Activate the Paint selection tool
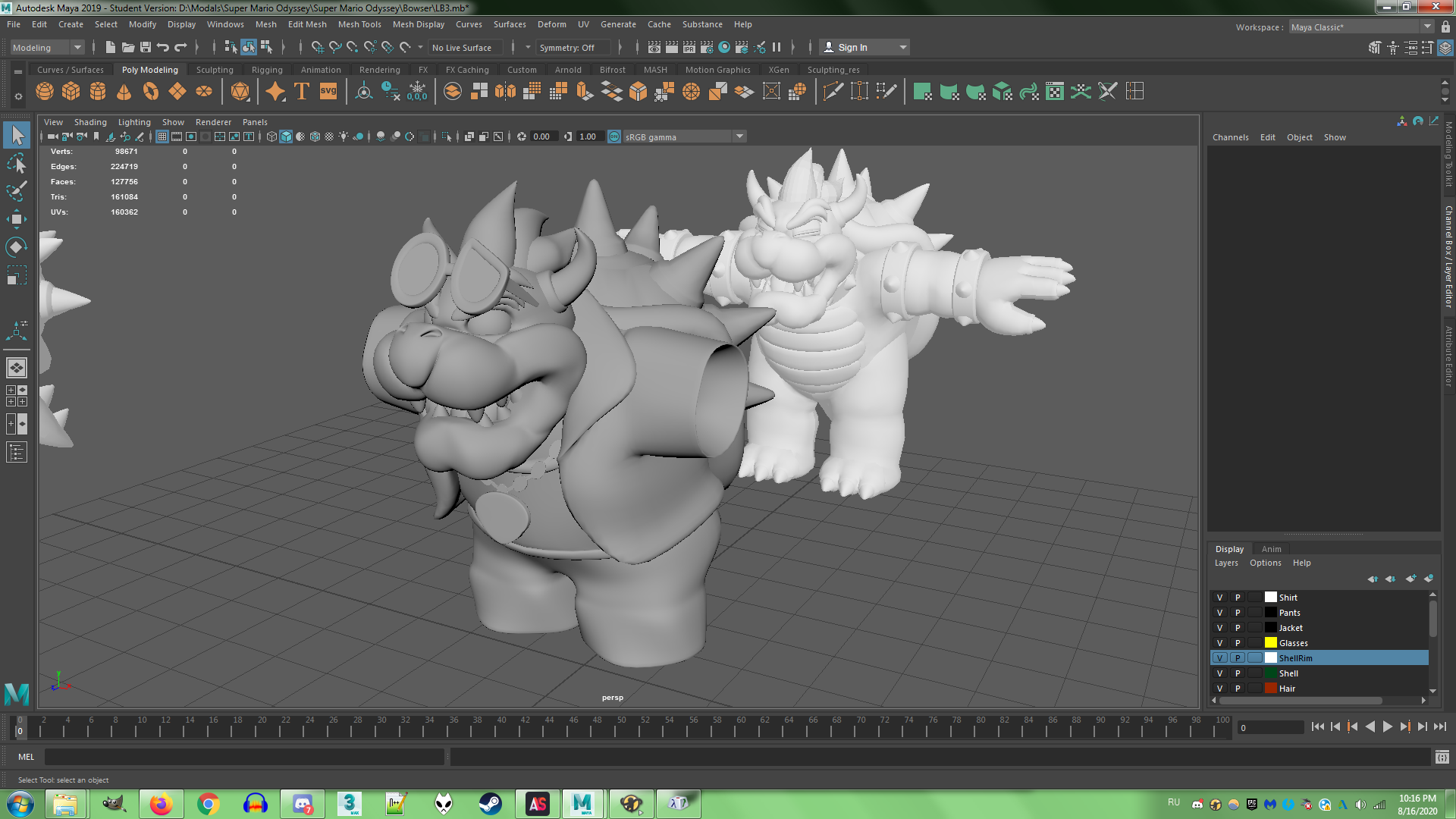 pos(17,191)
